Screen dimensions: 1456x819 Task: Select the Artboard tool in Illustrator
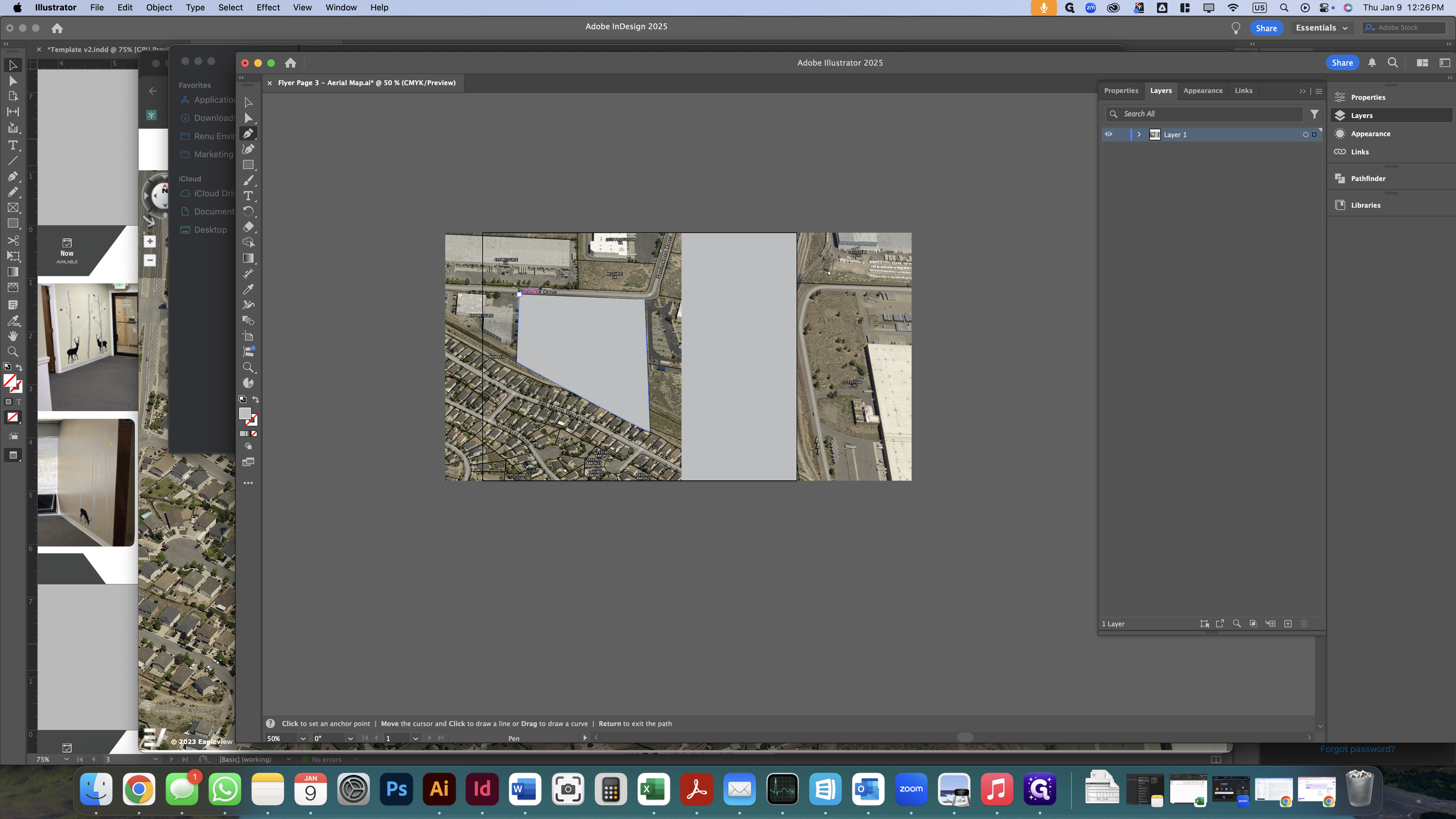coord(248,336)
